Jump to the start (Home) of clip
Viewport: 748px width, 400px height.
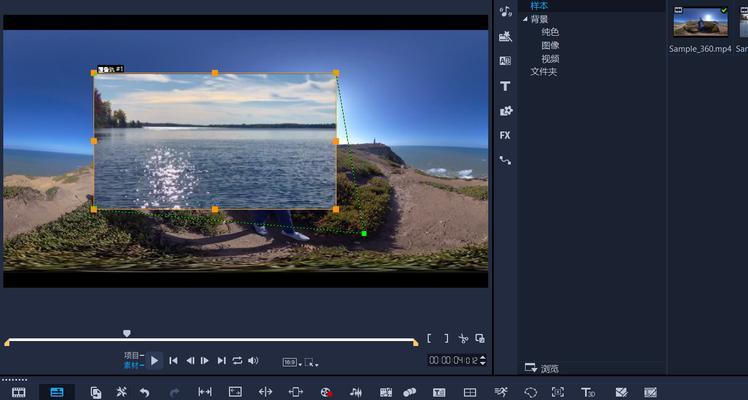pos(174,361)
